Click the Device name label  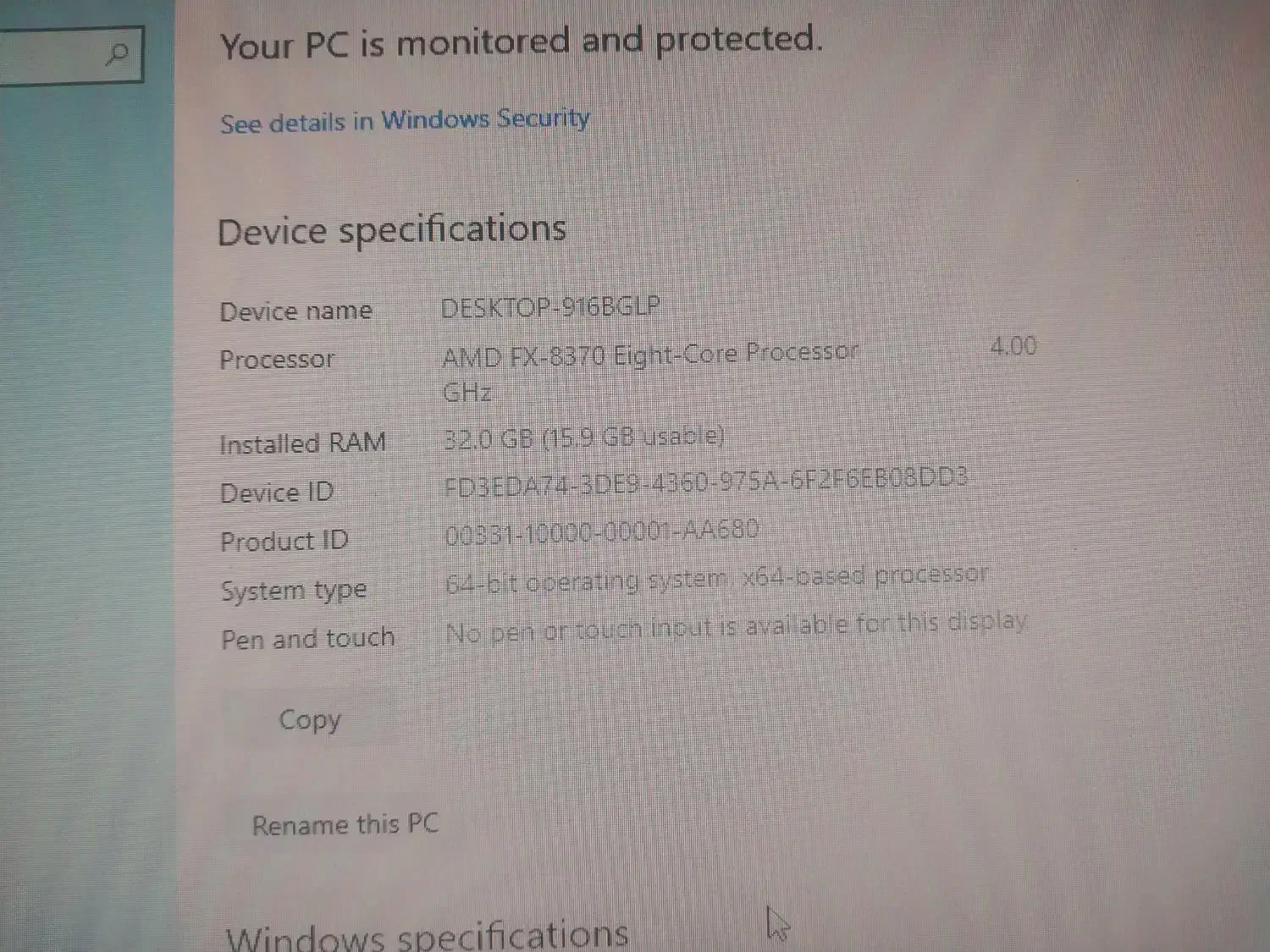pyautogui.click(x=295, y=311)
